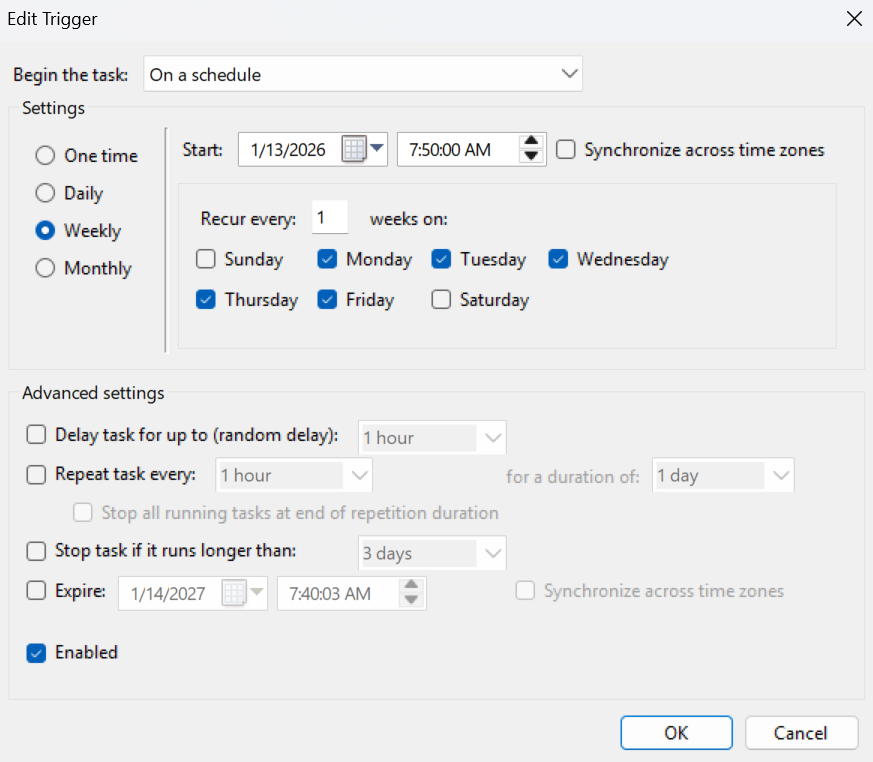Enable the random delay option
The width and height of the screenshot is (873, 762).
[x=36, y=434]
